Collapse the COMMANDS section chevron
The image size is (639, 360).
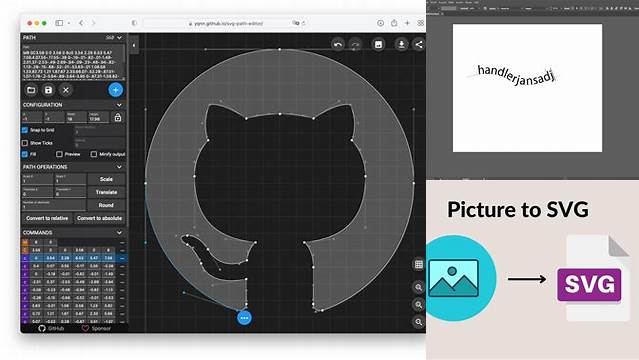click(x=119, y=232)
